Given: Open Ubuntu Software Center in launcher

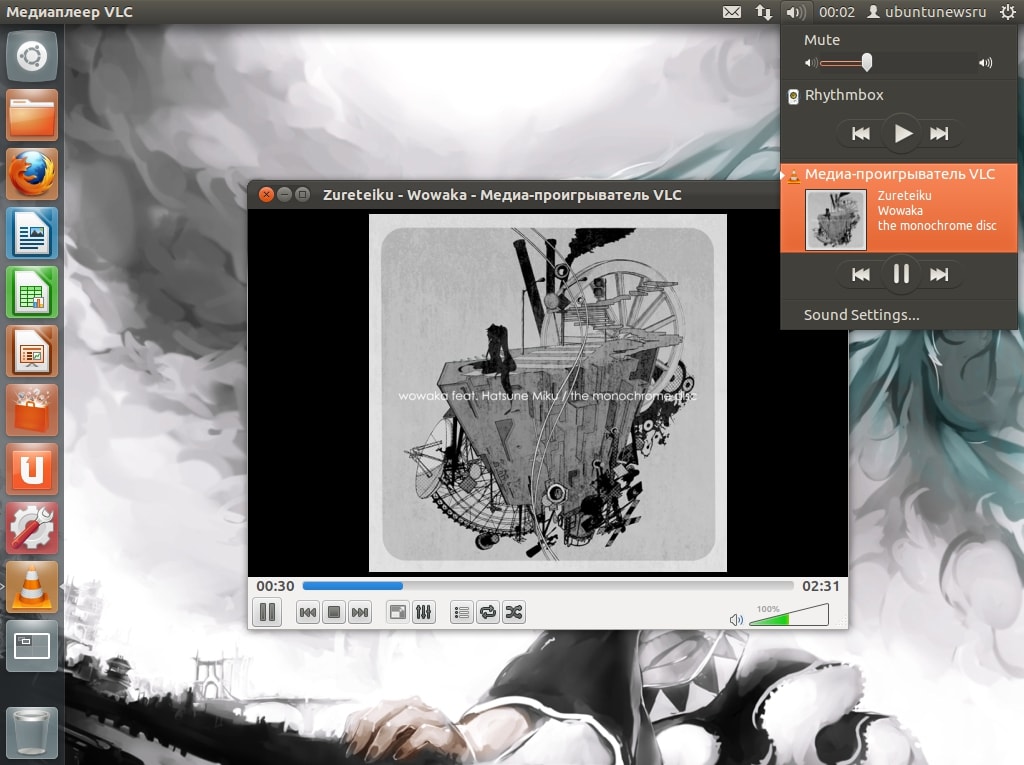Looking at the screenshot, I should pyautogui.click(x=32, y=410).
